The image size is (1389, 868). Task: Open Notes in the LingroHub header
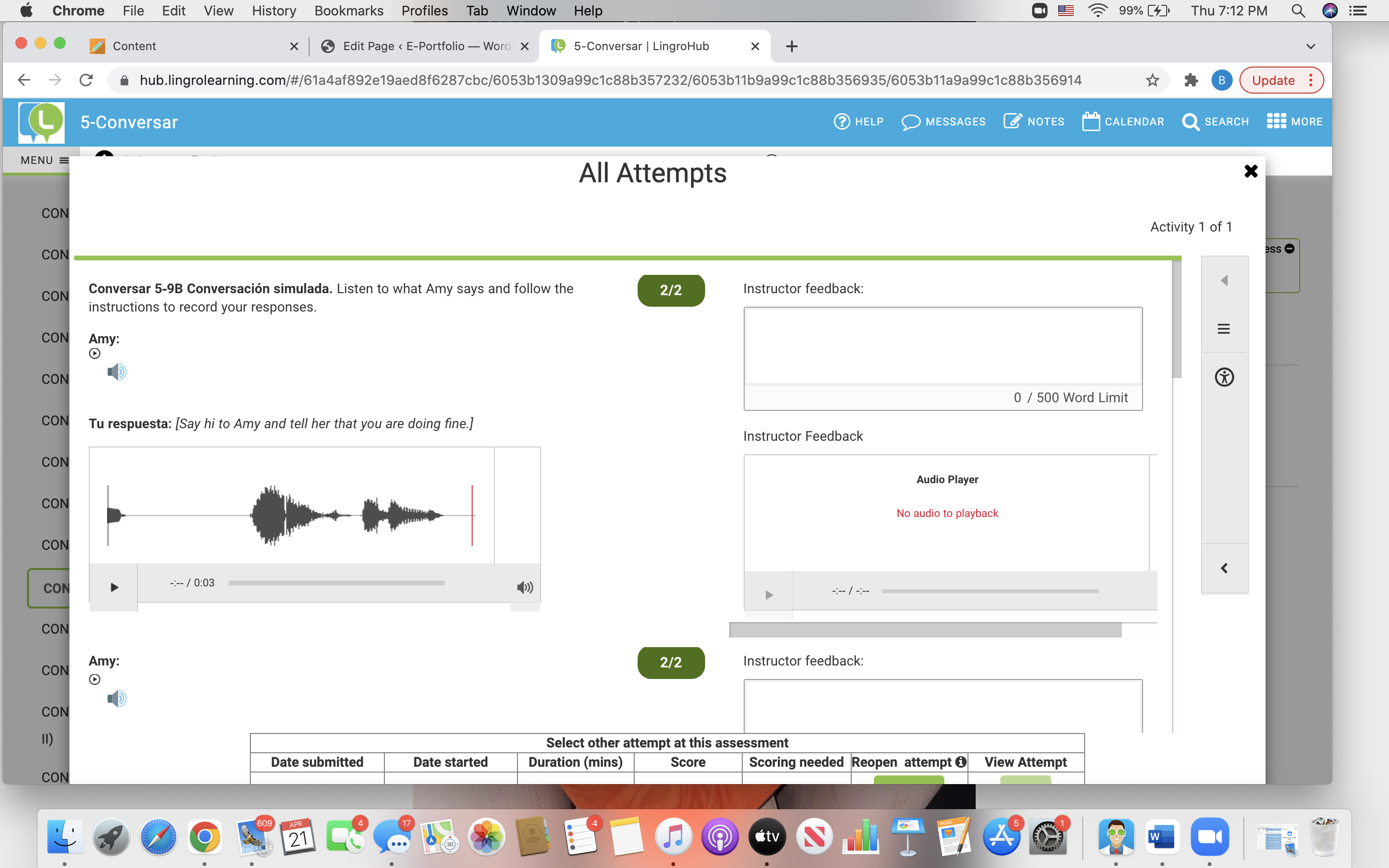point(1034,122)
